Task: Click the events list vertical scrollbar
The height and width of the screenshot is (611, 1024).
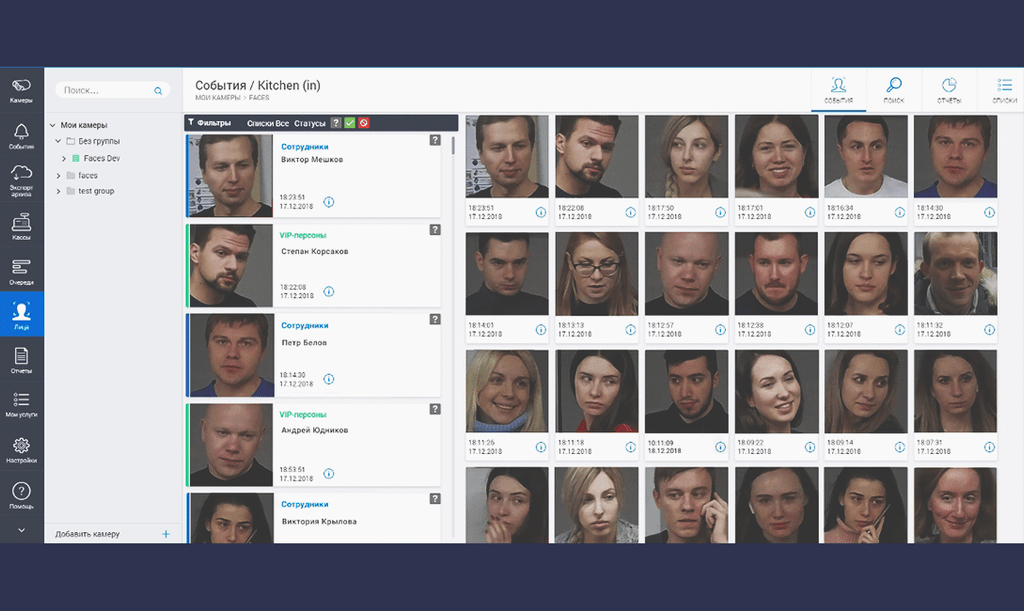Action: (x=453, y=145)
